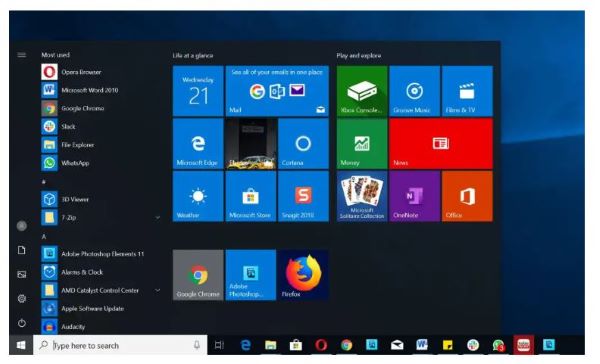Open the Films & TV tile
600x364 pixels.
(x=467, y=91)
